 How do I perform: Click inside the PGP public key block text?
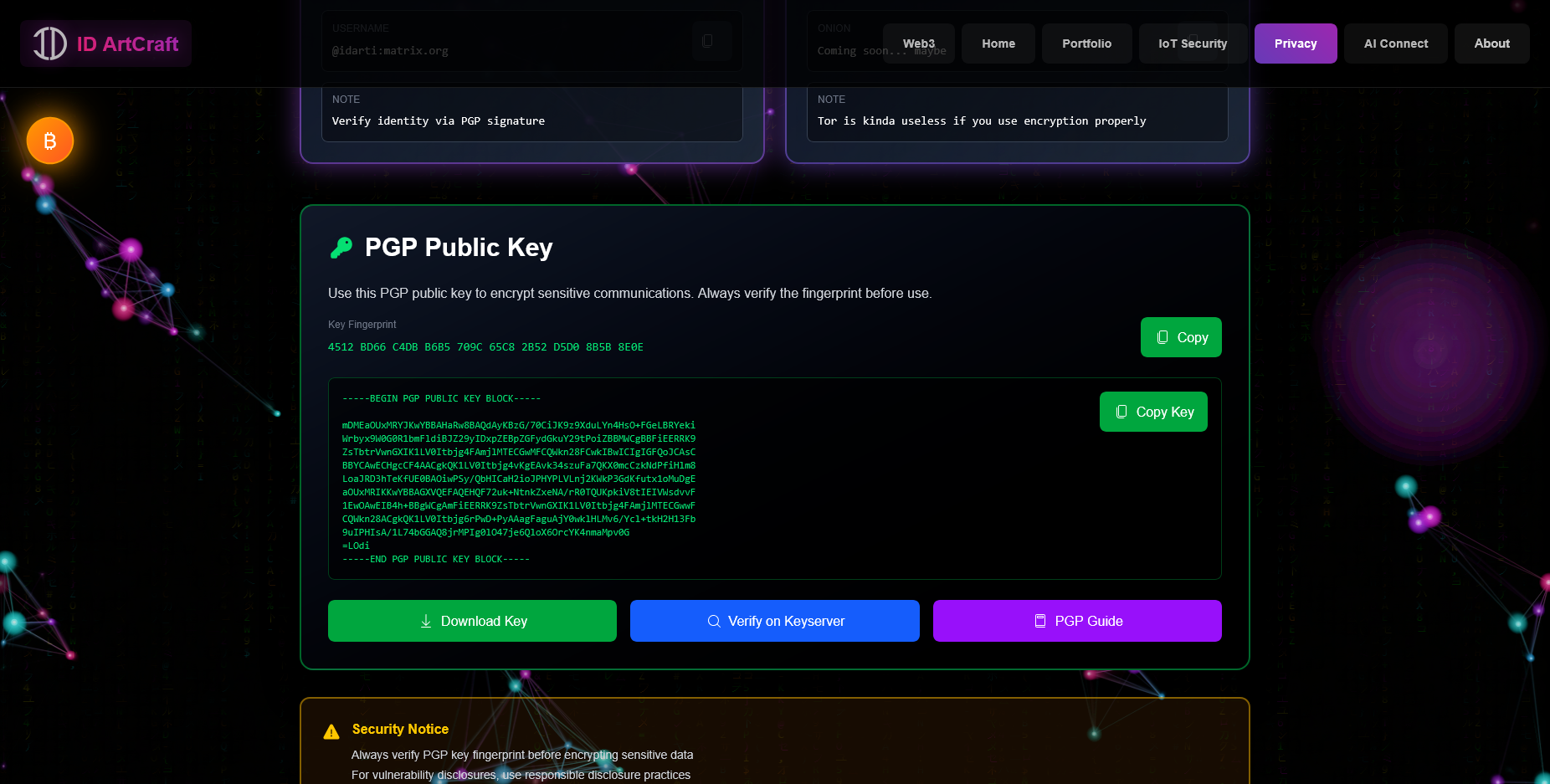click(519, 479)
